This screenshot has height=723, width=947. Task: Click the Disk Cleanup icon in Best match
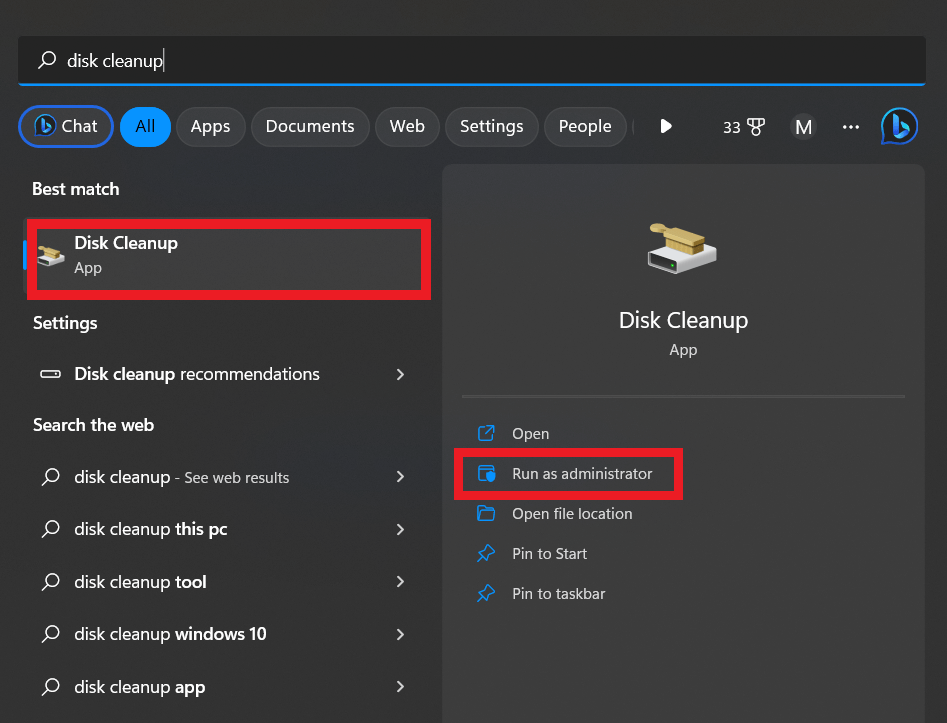coord(51,255)
